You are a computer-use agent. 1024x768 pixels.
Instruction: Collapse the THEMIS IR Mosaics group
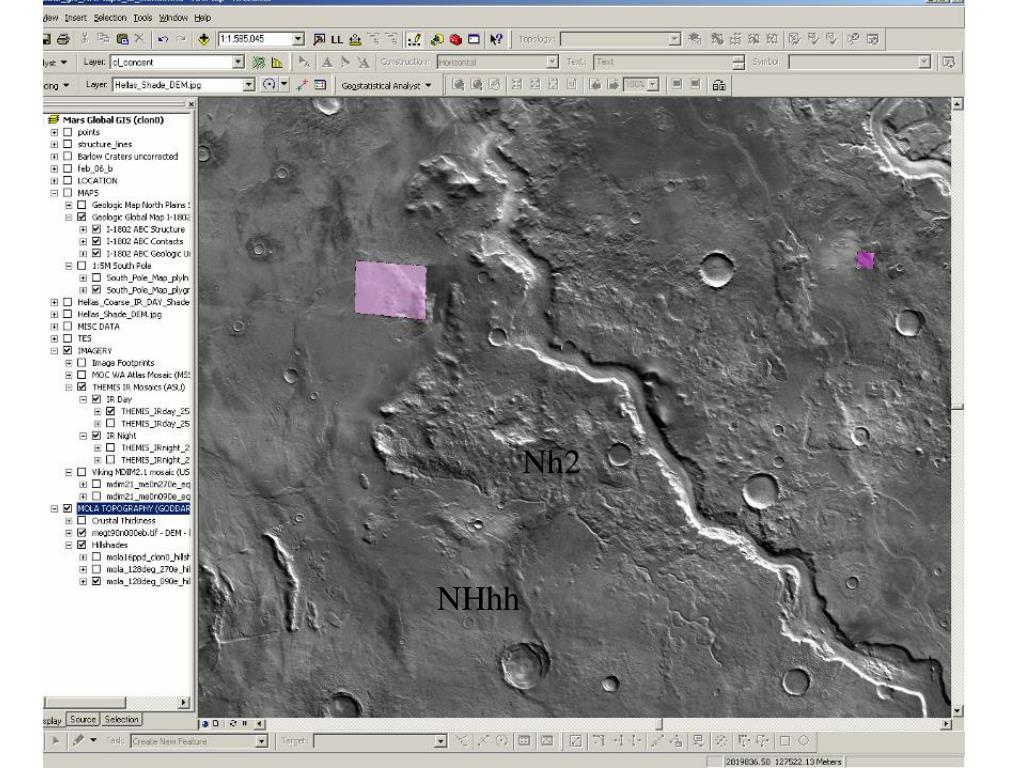(69, 387)
